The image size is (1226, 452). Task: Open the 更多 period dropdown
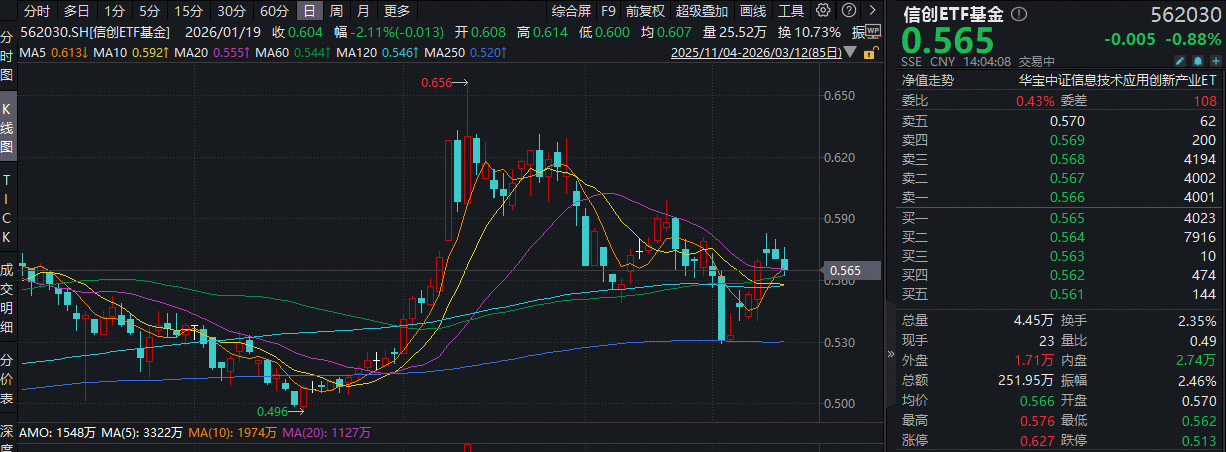(397, 11)
